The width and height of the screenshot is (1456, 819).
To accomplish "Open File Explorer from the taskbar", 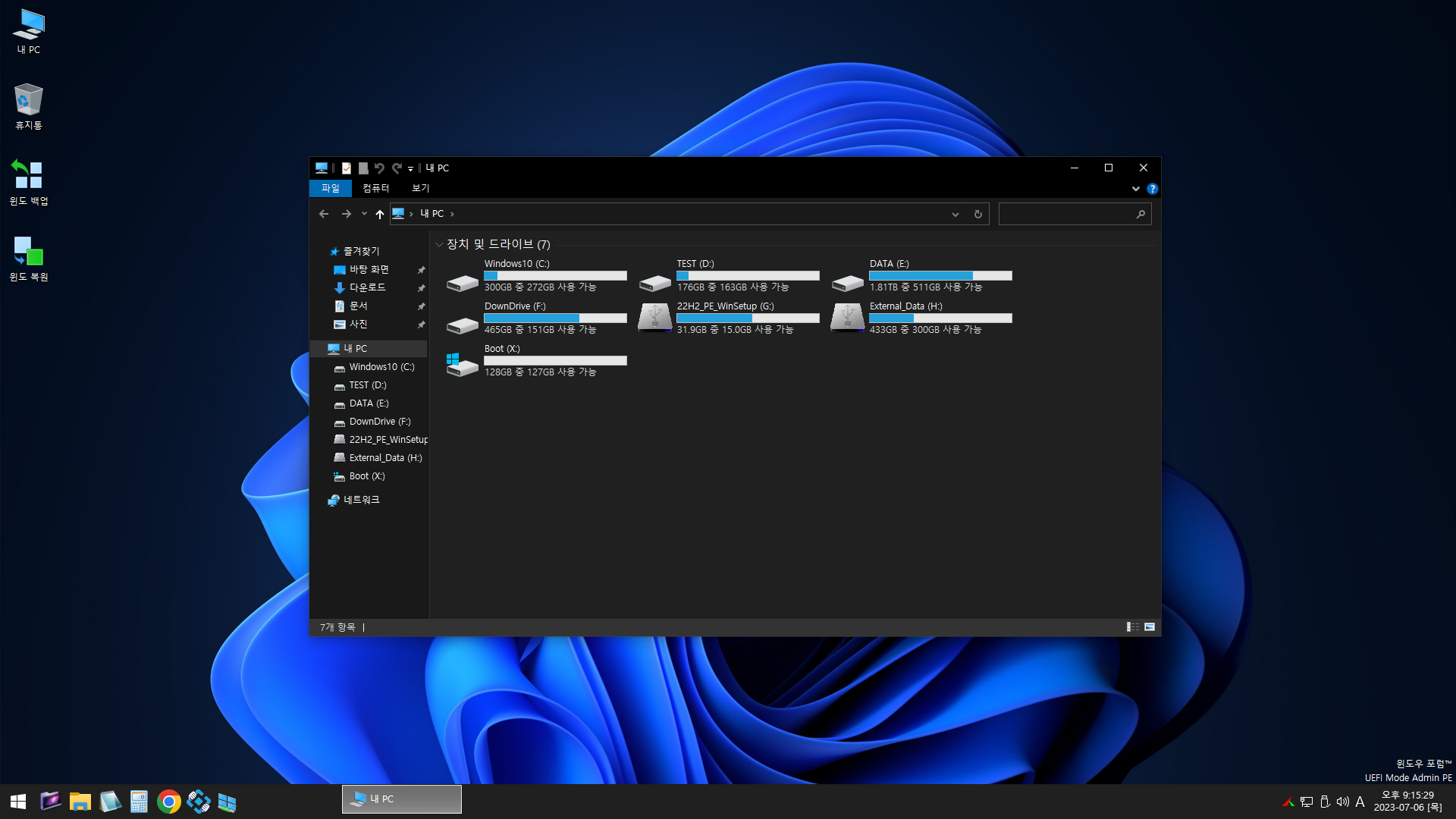I will coord(80,802).
